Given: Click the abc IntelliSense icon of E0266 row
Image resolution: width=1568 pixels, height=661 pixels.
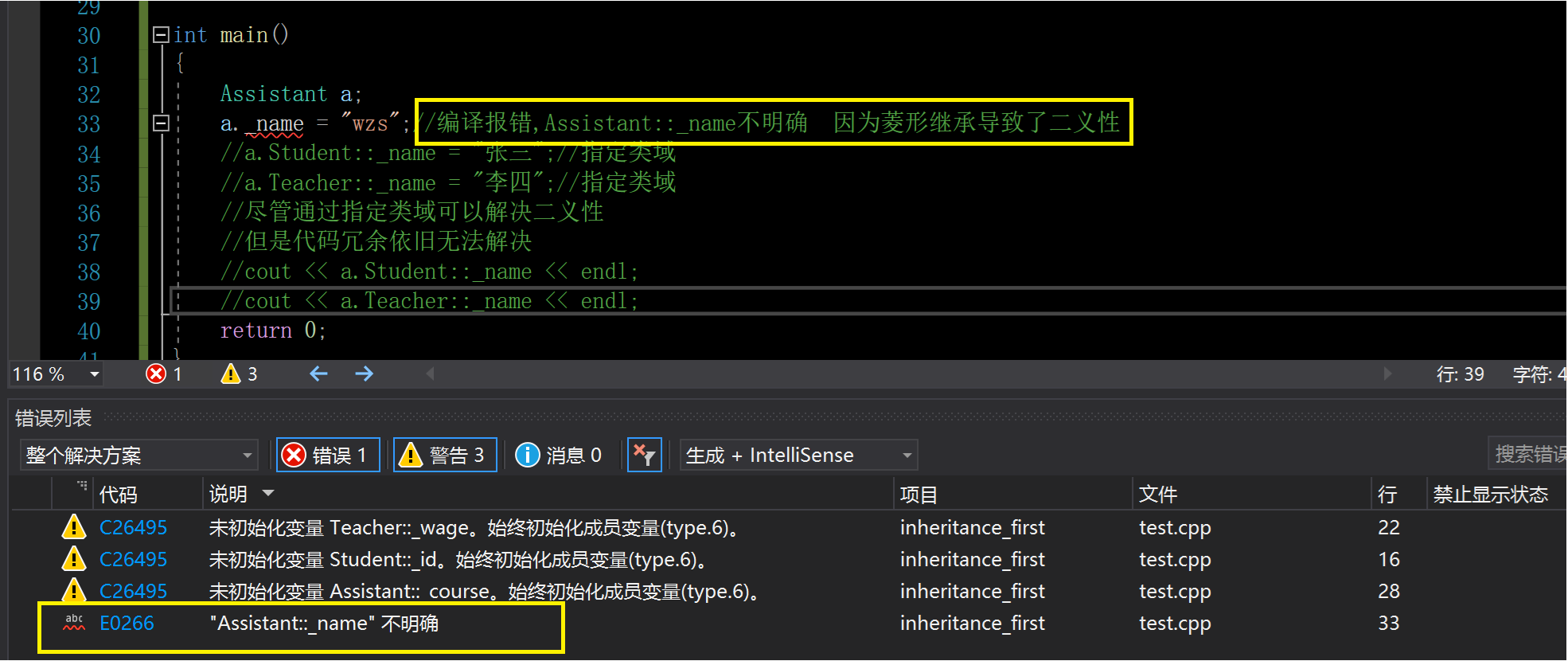Looking at the screenshot, I should 74,623.
